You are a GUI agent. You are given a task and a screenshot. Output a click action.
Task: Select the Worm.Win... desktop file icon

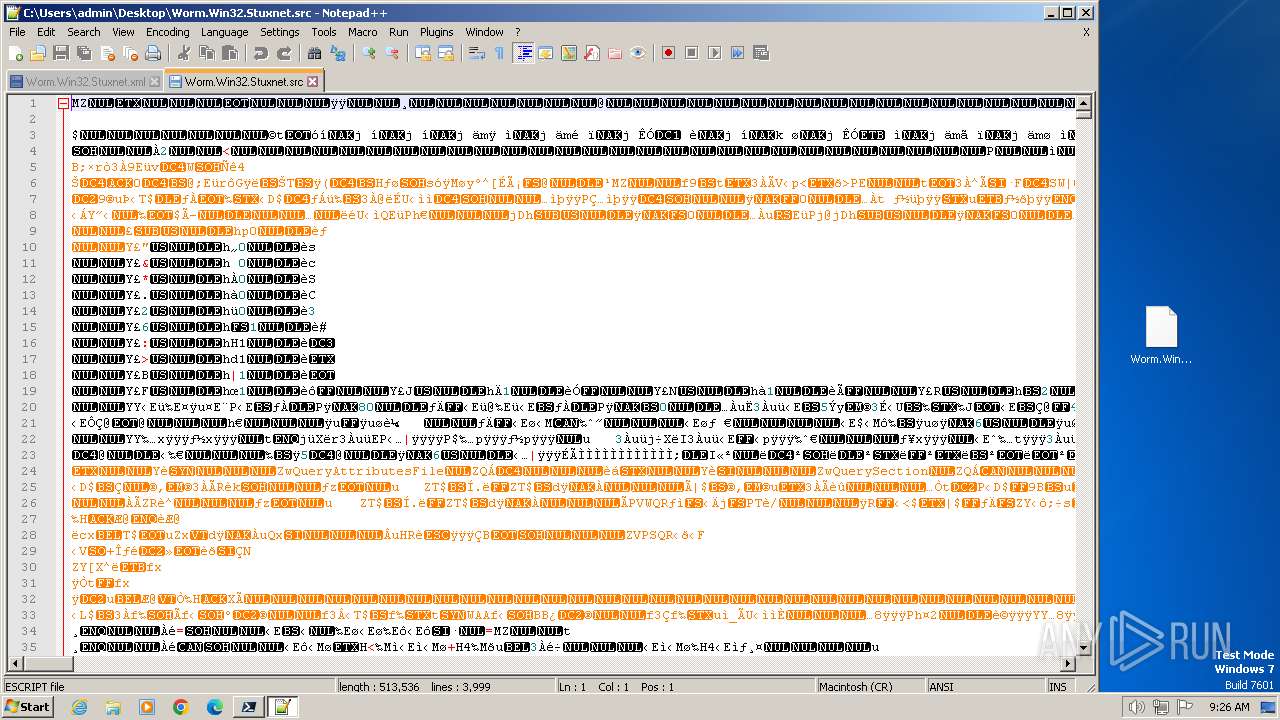pyautogui.click(x=1161, y=336)
